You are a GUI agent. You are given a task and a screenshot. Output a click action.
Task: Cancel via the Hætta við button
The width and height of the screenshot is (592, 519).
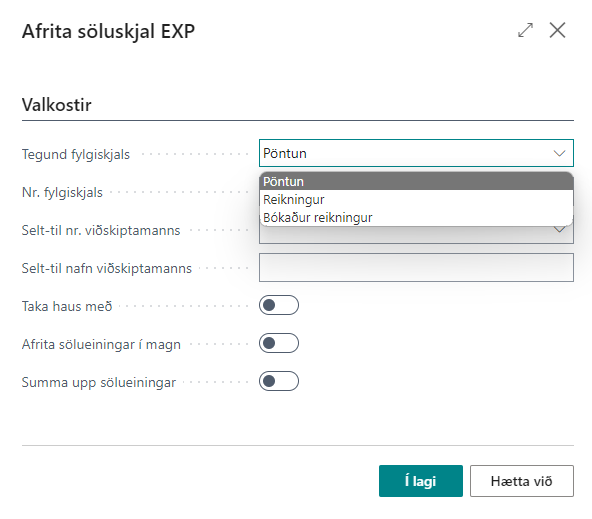[521, 481]
